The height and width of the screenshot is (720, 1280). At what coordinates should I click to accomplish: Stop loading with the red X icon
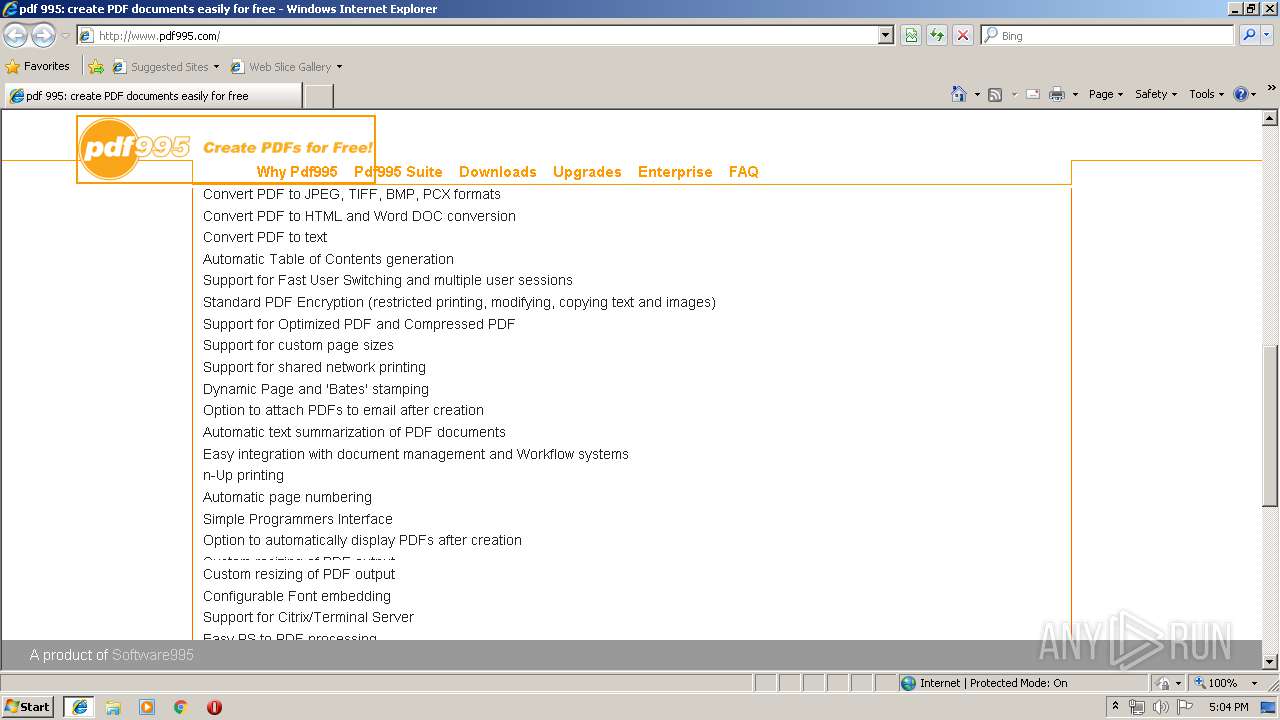963,35
